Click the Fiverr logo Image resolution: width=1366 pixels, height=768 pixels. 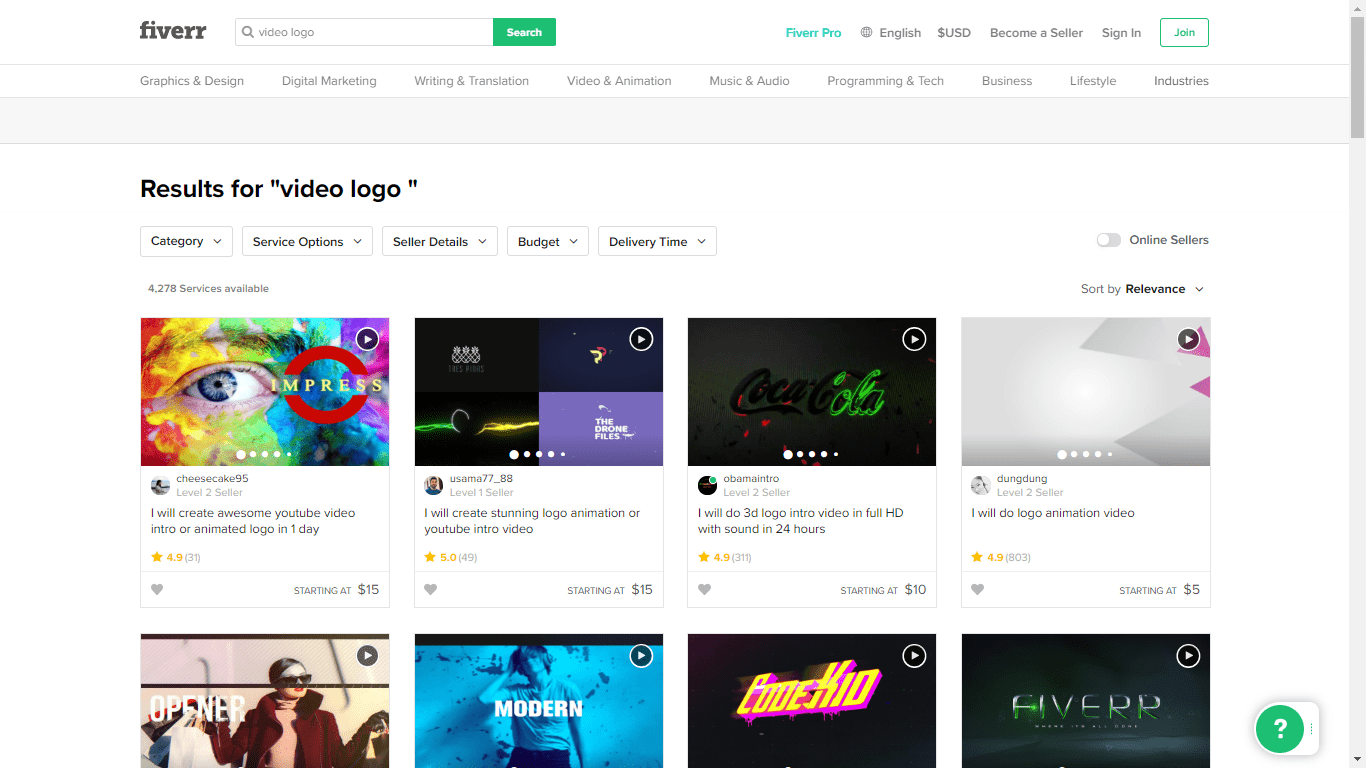tap(173, 31)
